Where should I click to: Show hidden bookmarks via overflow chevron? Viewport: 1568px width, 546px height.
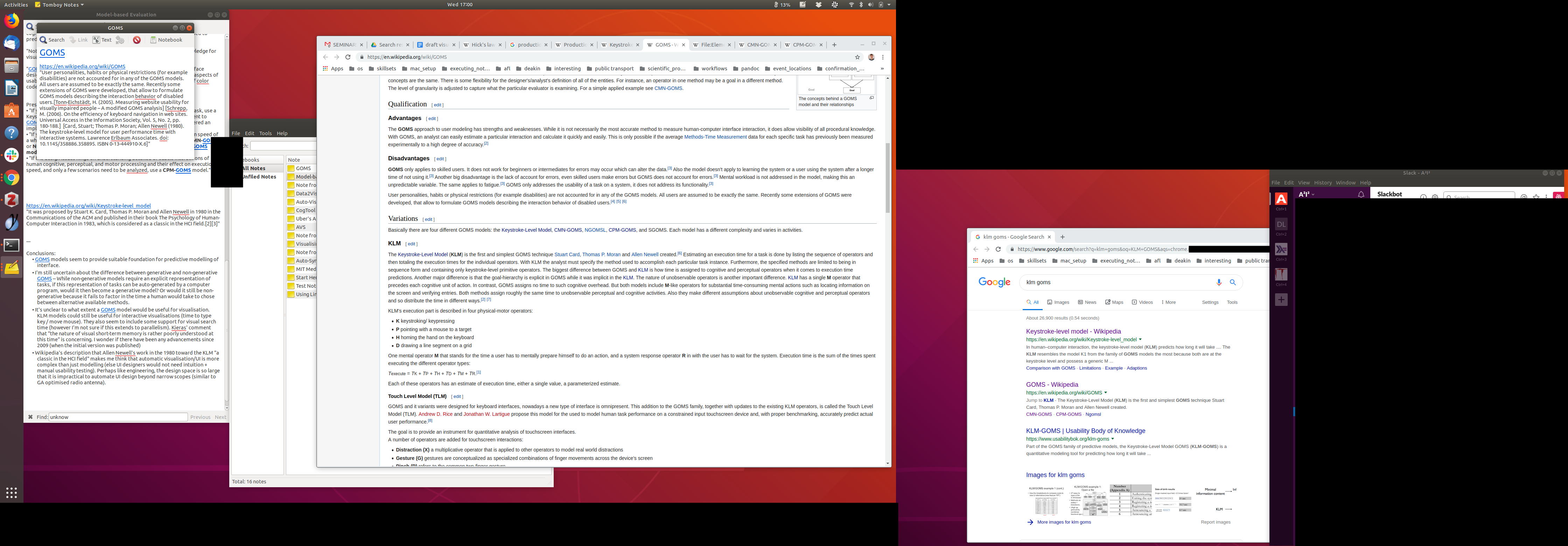[x=881, y=69]
